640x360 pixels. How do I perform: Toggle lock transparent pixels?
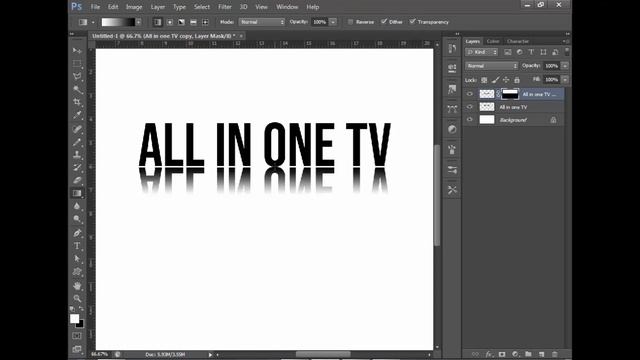[484, 80]
